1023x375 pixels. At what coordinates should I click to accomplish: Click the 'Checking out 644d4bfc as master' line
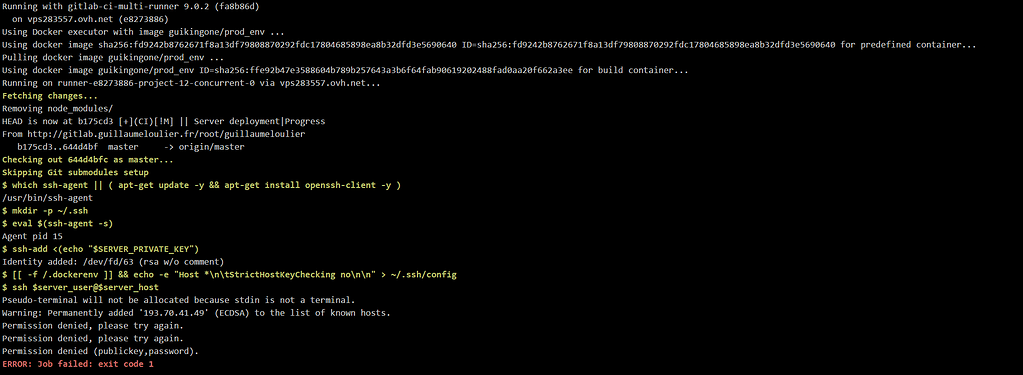pos(88,159)
